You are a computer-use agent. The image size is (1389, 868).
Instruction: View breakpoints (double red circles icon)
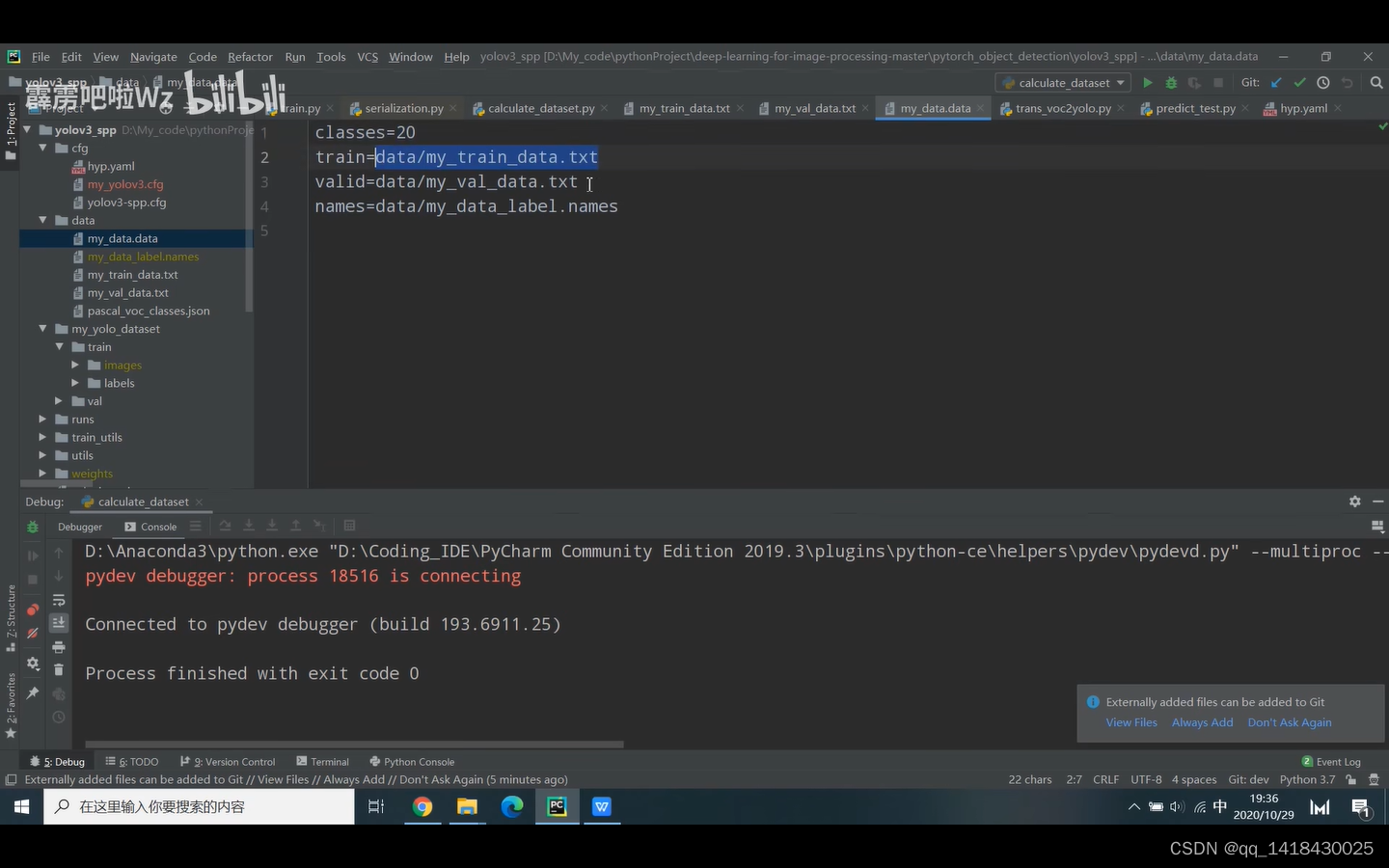point(33,610)
